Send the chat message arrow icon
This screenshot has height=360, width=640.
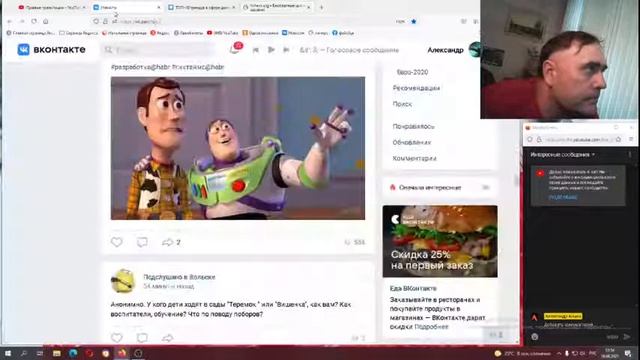[x=627, y=337]
